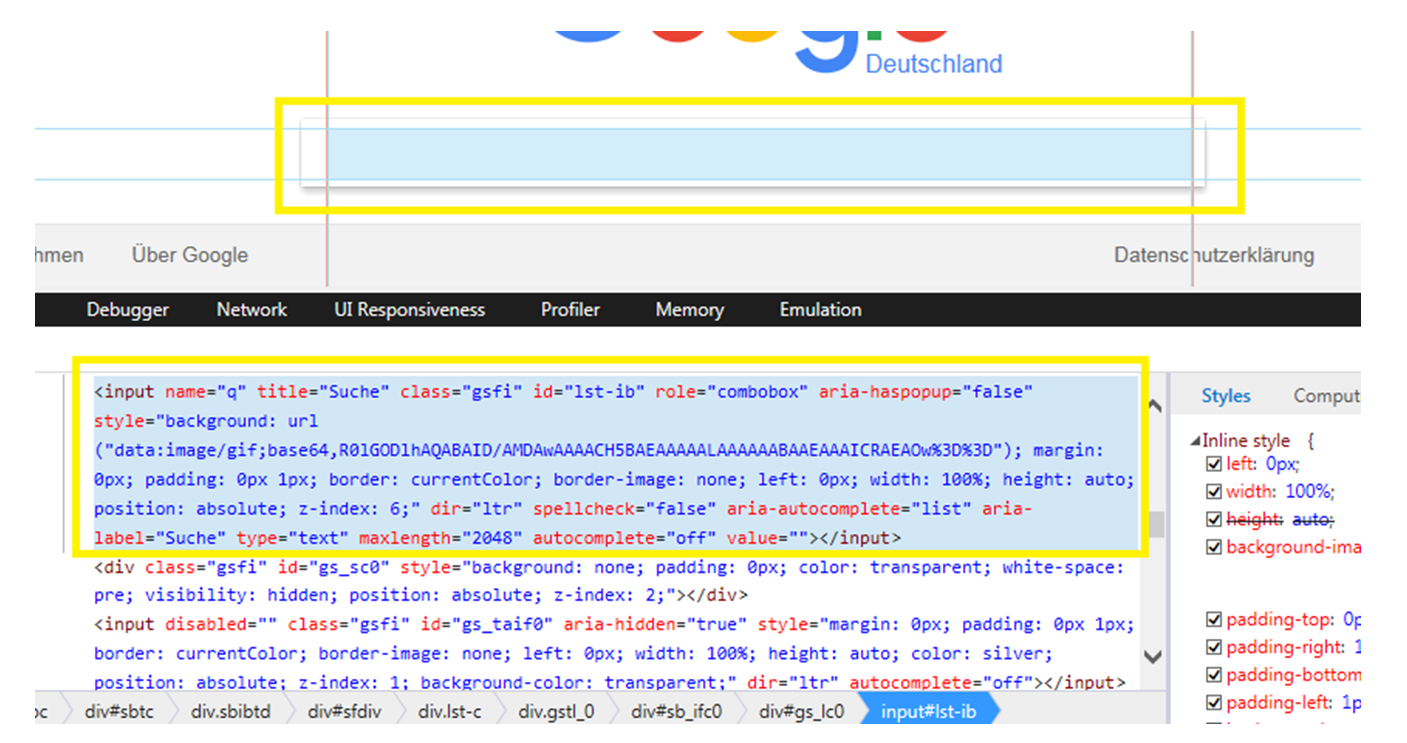Viewport: 1407px width, 743px height.
Task: Open the Computed styles tab
Action: pos(1330,395)
